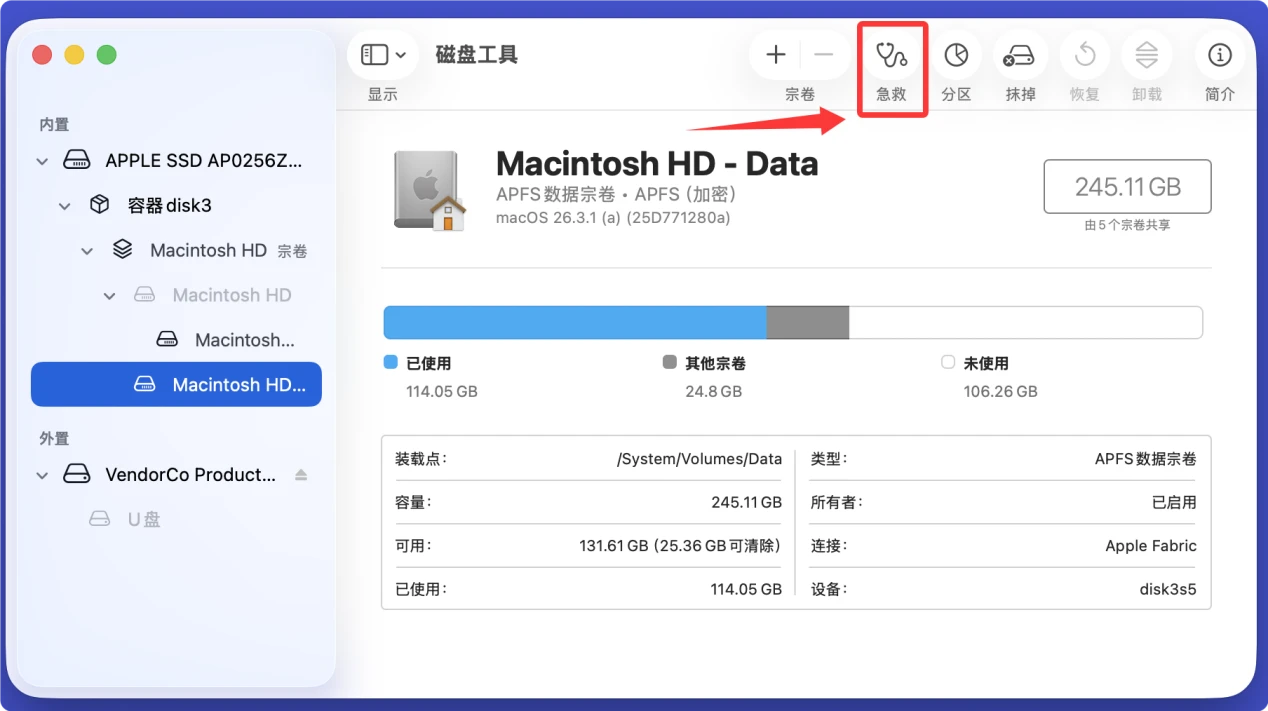Select the U盘 volume row
The image size is (1268, 711).
tap(176, 519)
